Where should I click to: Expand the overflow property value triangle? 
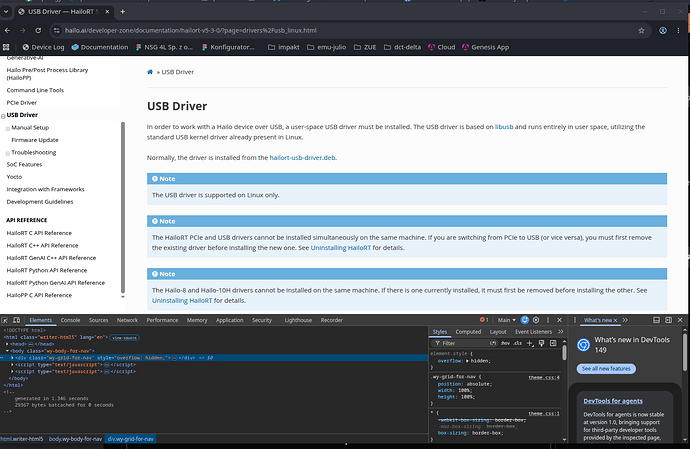point(467,361)
